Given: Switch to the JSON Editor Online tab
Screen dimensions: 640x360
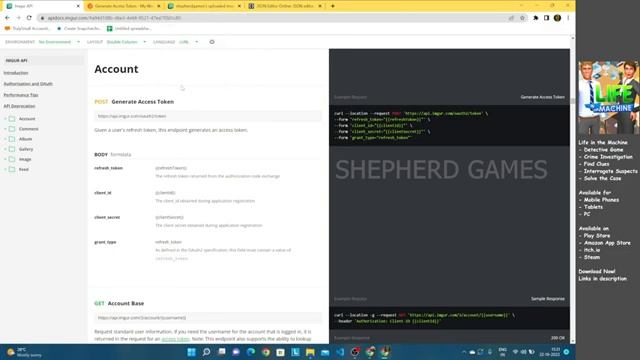Looking at the screenshot, I should point(285,6).
